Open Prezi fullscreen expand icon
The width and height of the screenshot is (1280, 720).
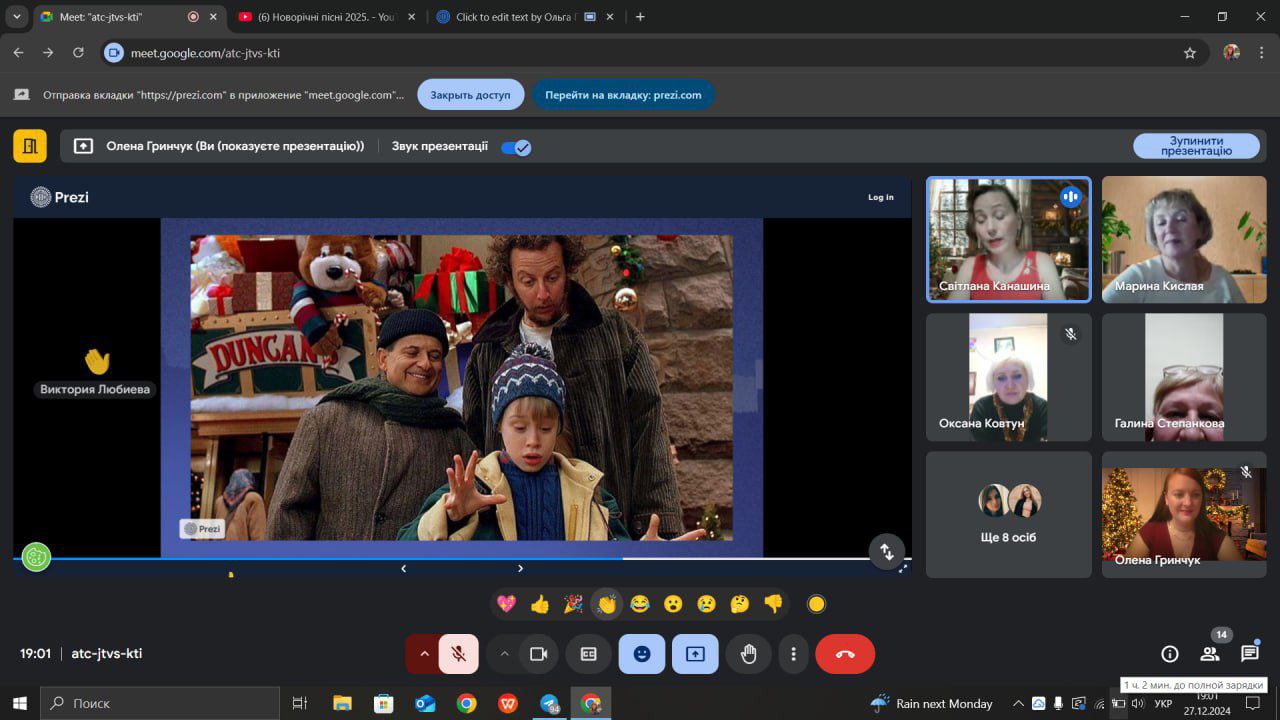tap(903, 568)
